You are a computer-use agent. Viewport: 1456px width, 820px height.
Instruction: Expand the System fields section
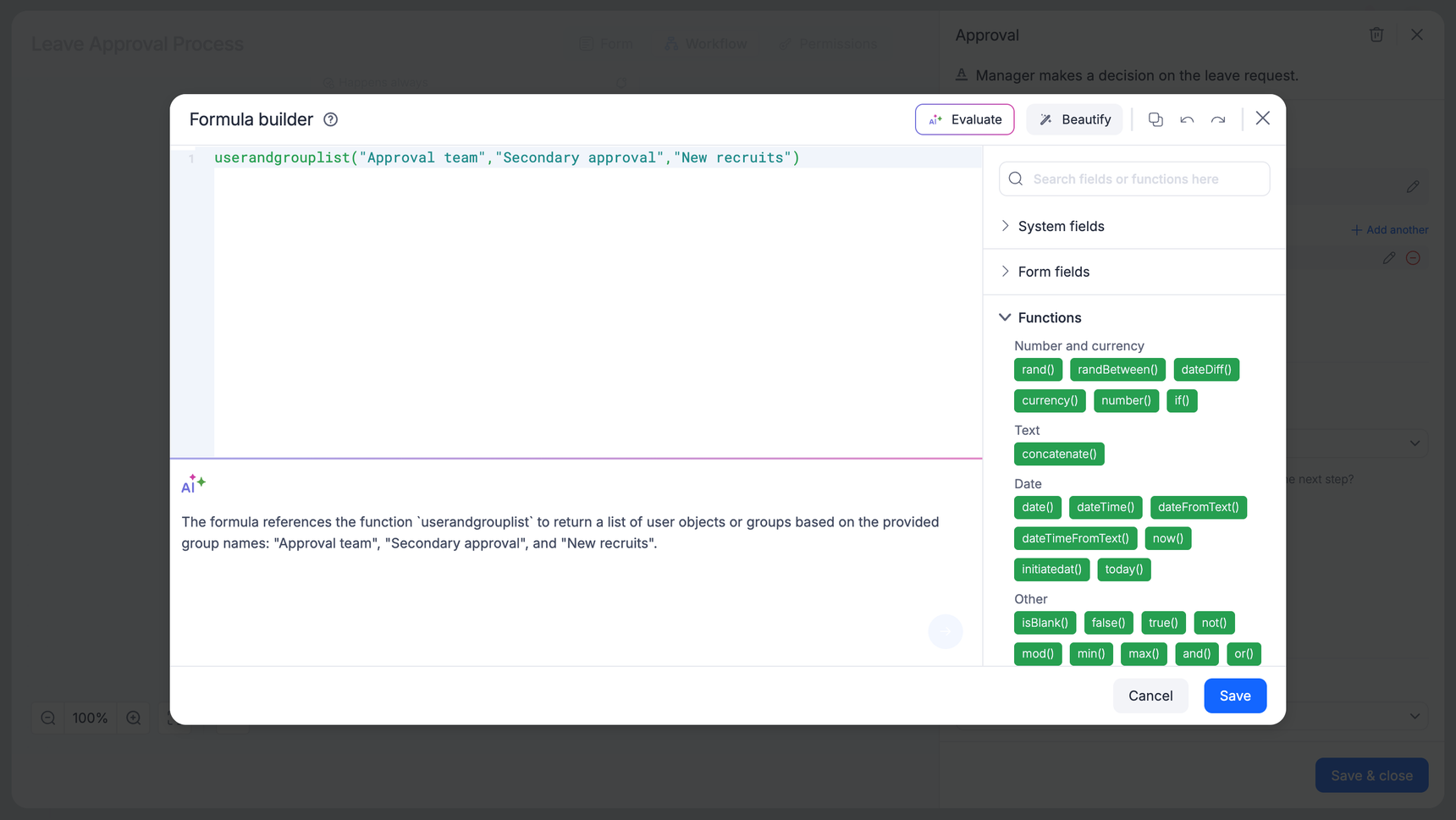tap(1061, 226)
